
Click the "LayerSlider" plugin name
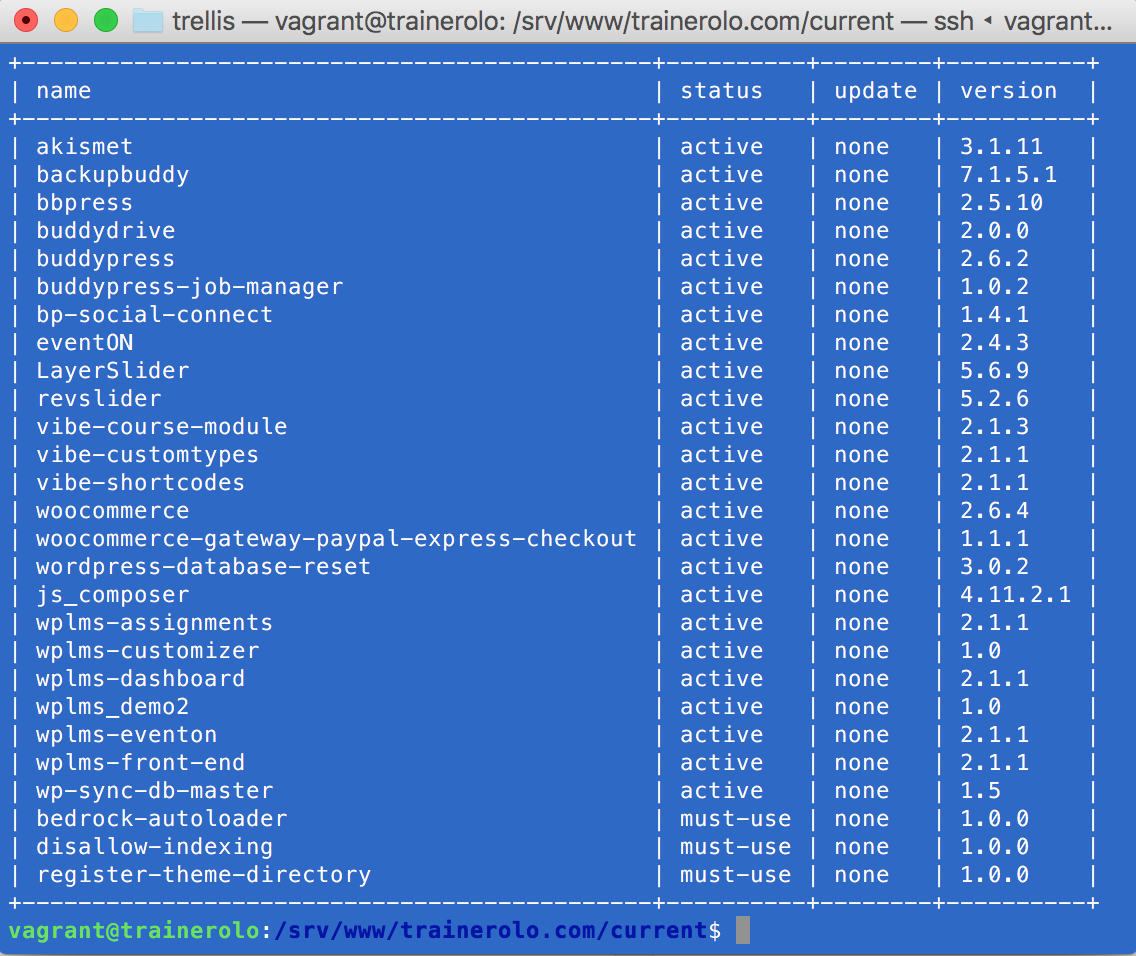tap(113, 371)
